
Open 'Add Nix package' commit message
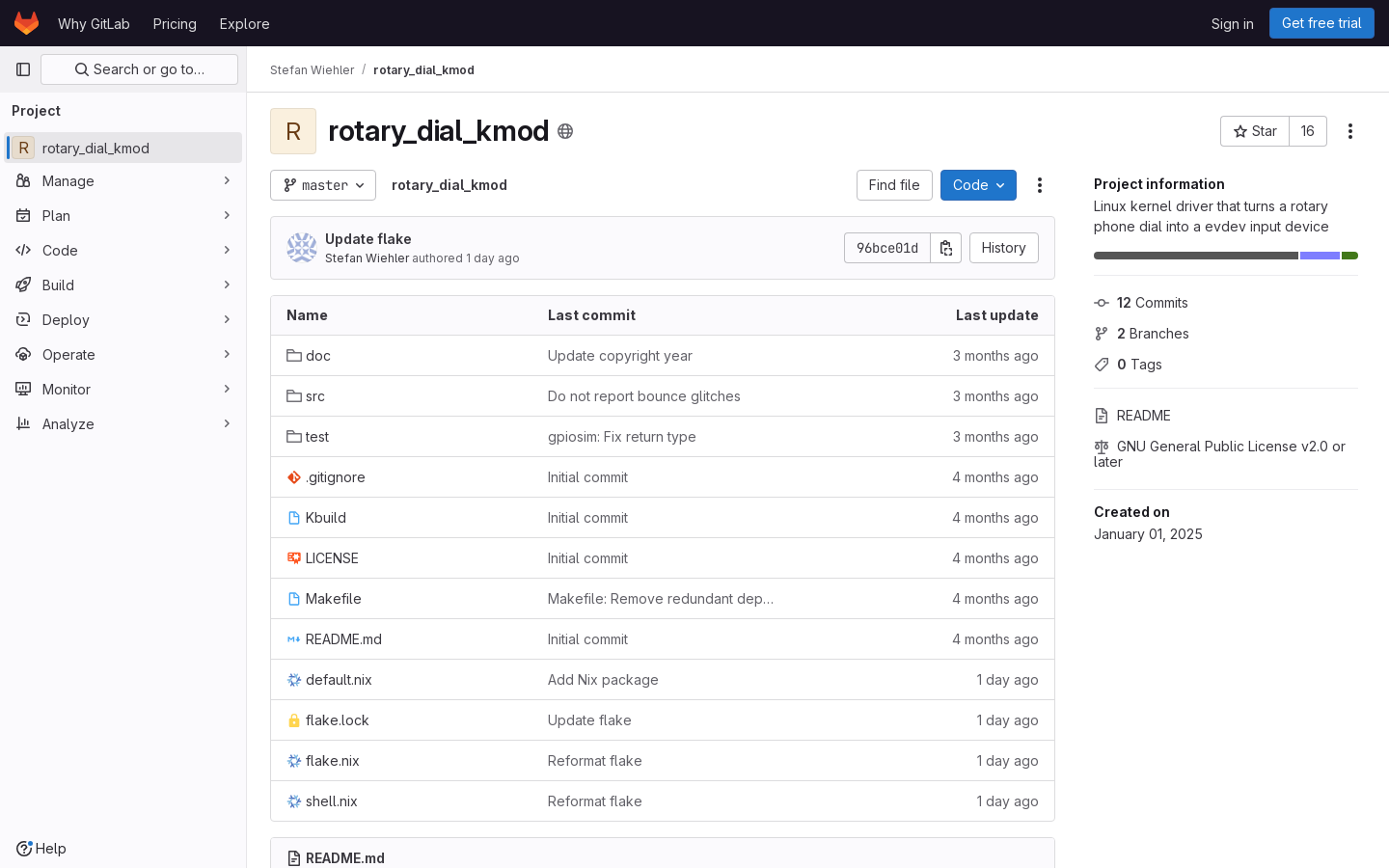point(603,680)
